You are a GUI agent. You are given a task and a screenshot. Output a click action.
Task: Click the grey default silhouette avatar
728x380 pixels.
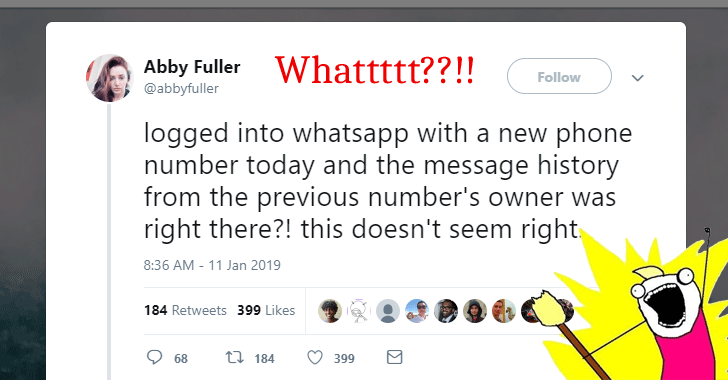388,311
